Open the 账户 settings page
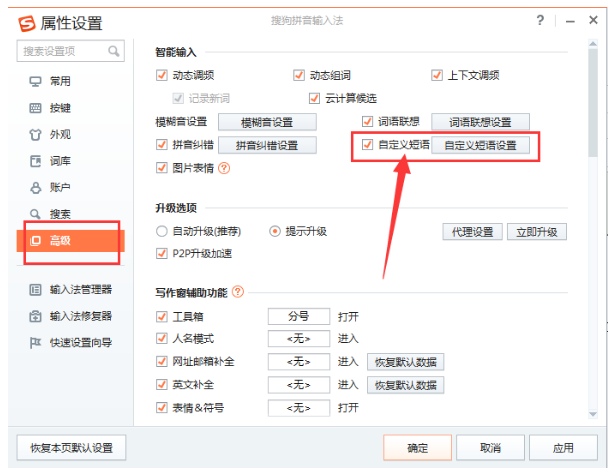Screen dimensions: 612x474 (x=70, y=188)
